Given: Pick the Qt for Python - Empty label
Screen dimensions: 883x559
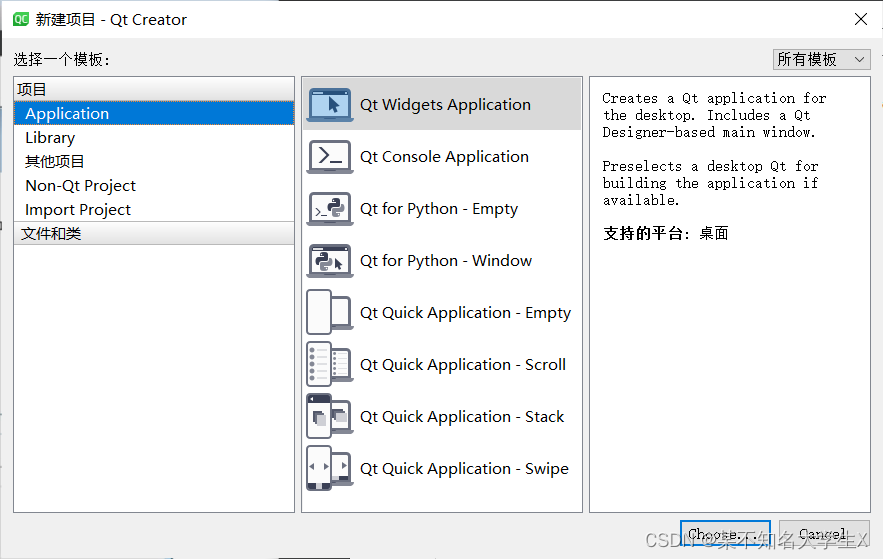Looking at the screenshot, I should point(439,209).
